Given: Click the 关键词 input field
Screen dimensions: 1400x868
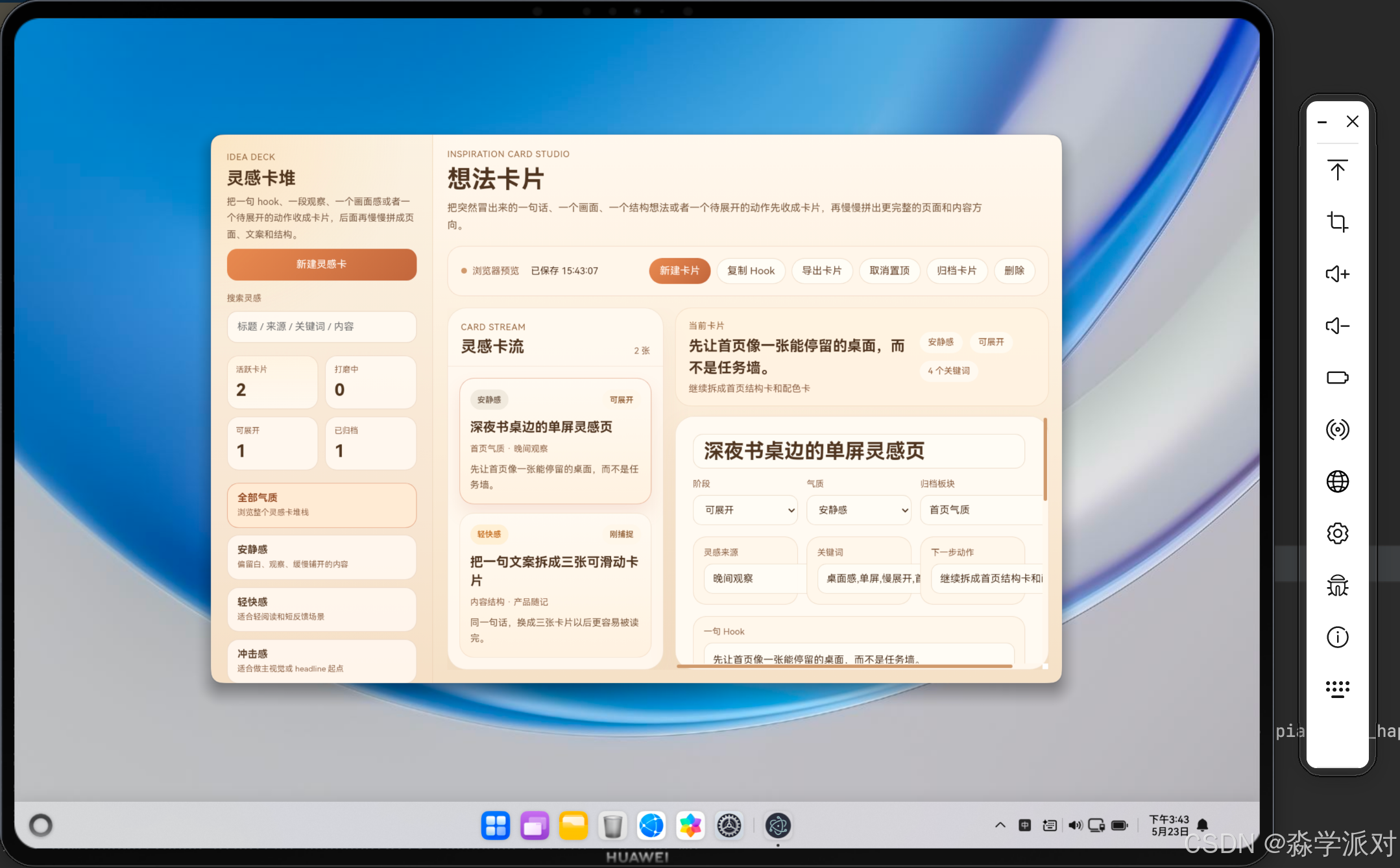Looking at the screenshot, I should coord(869,578).
